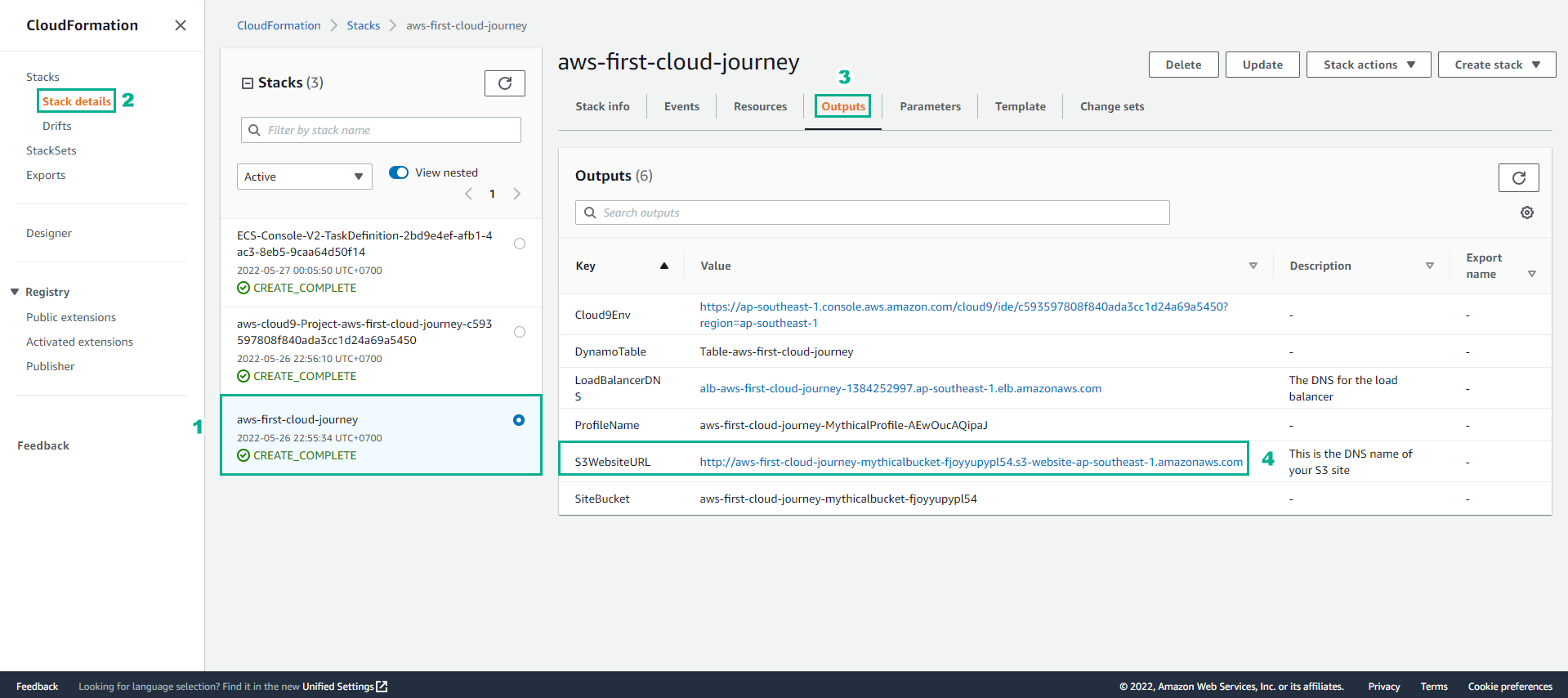Click the Delete button

[x=1183, y=65]
